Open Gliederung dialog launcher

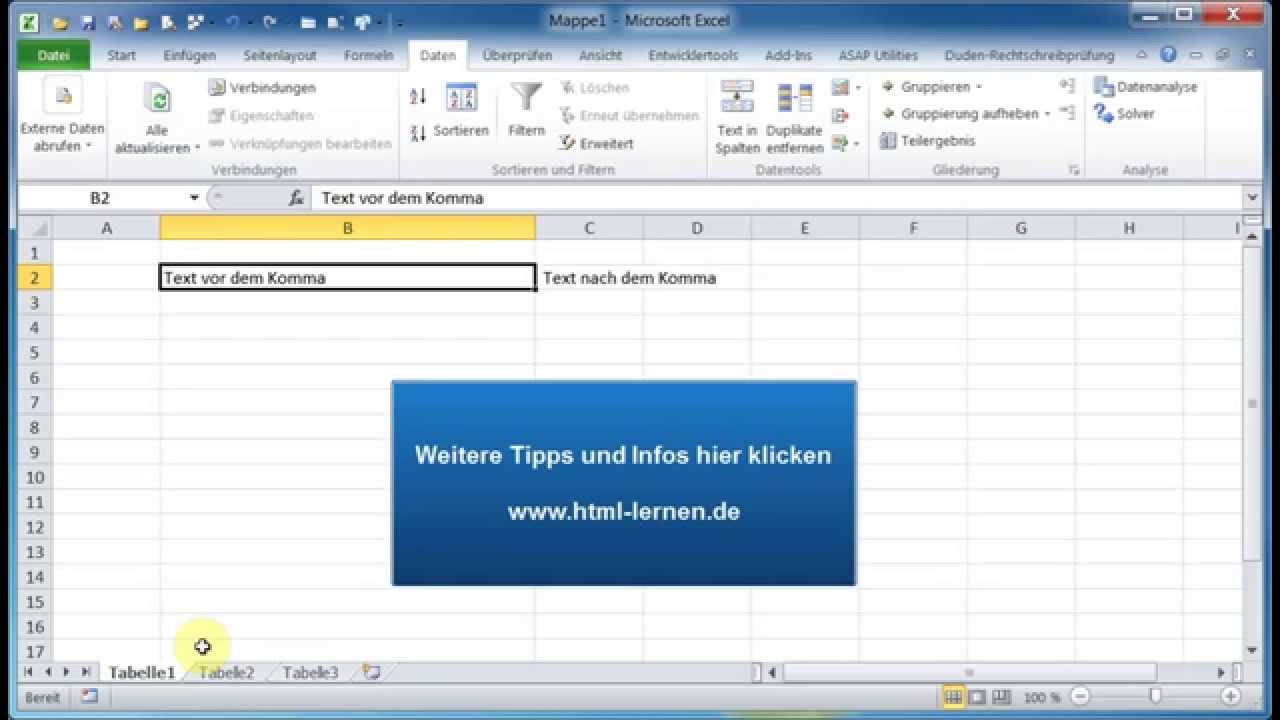pyautogui.click(x=1074, y=171)
